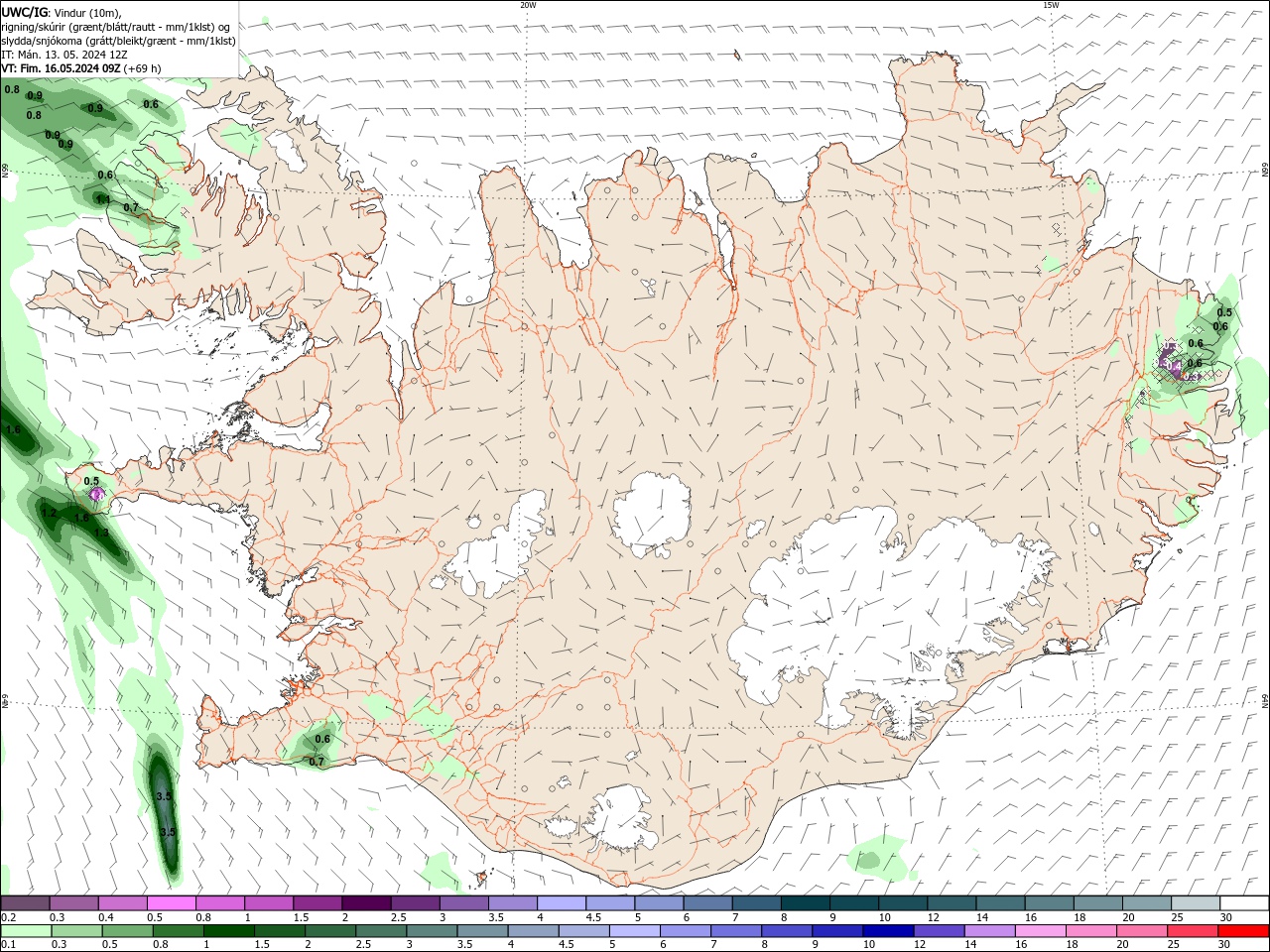Pick the blue 8 swatch in the rain scale
Screen dimensions: 1270x952
[787, 931]
